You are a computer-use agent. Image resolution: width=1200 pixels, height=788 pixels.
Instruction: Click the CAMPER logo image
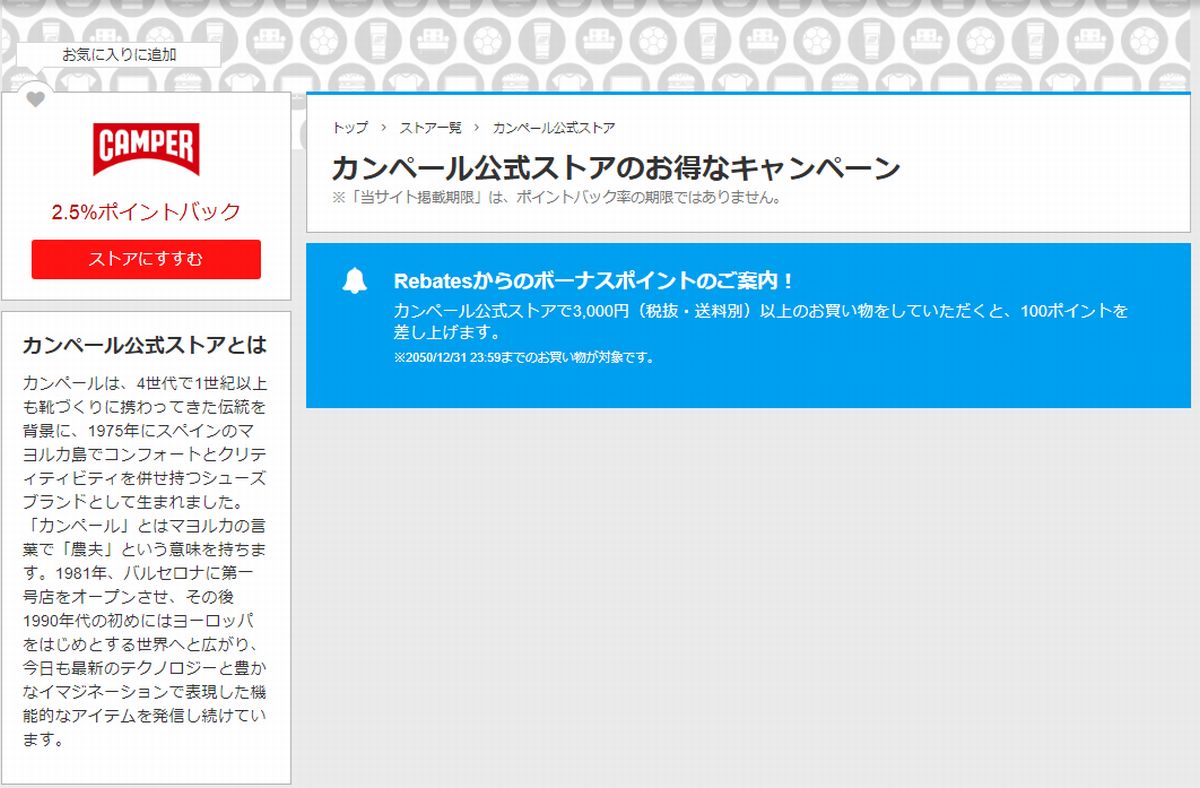click(146, 149)
